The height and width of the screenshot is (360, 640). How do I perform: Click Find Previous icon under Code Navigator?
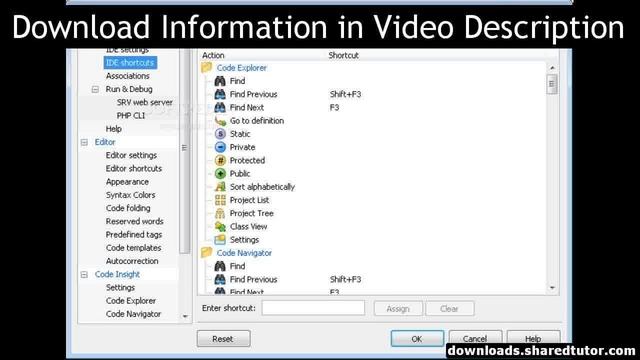(220, 279)
